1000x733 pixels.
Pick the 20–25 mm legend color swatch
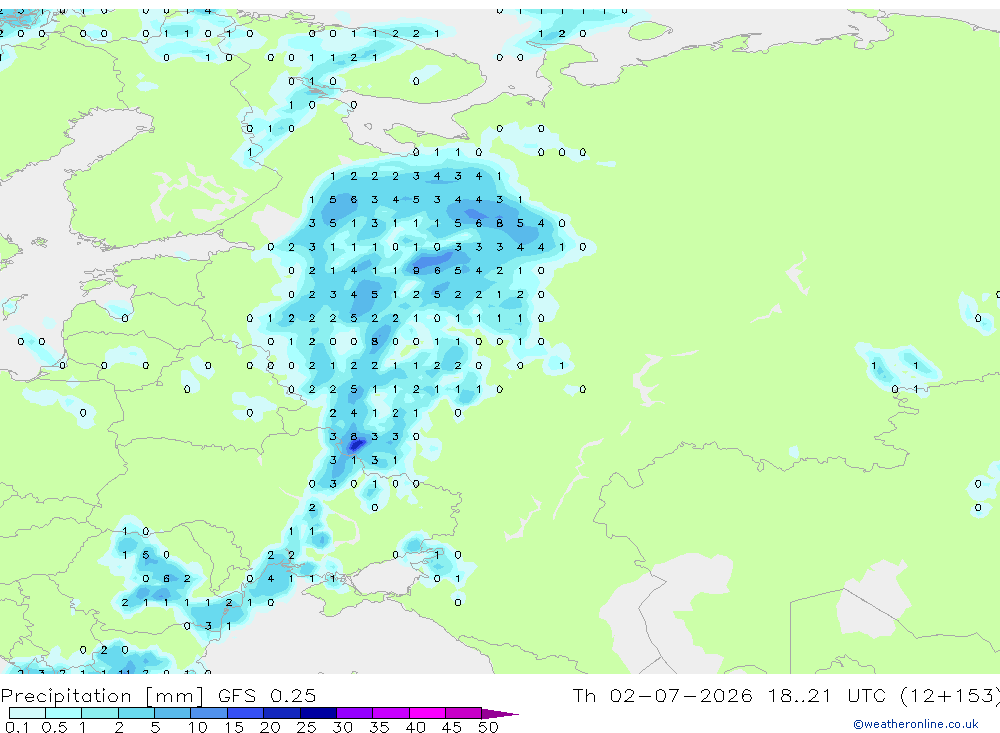point(282,713)
